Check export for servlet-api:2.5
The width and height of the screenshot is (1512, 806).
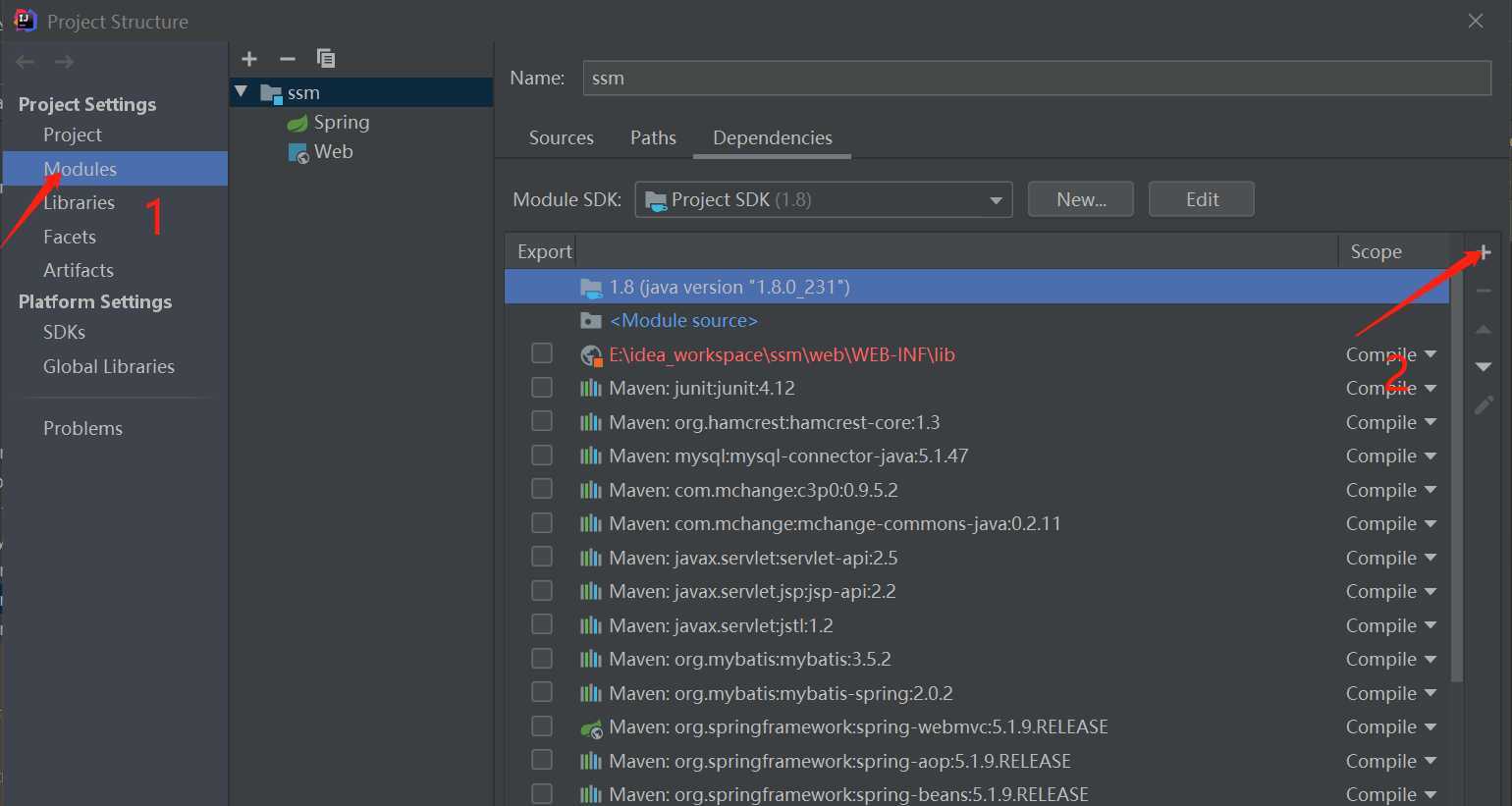point(542,557)
